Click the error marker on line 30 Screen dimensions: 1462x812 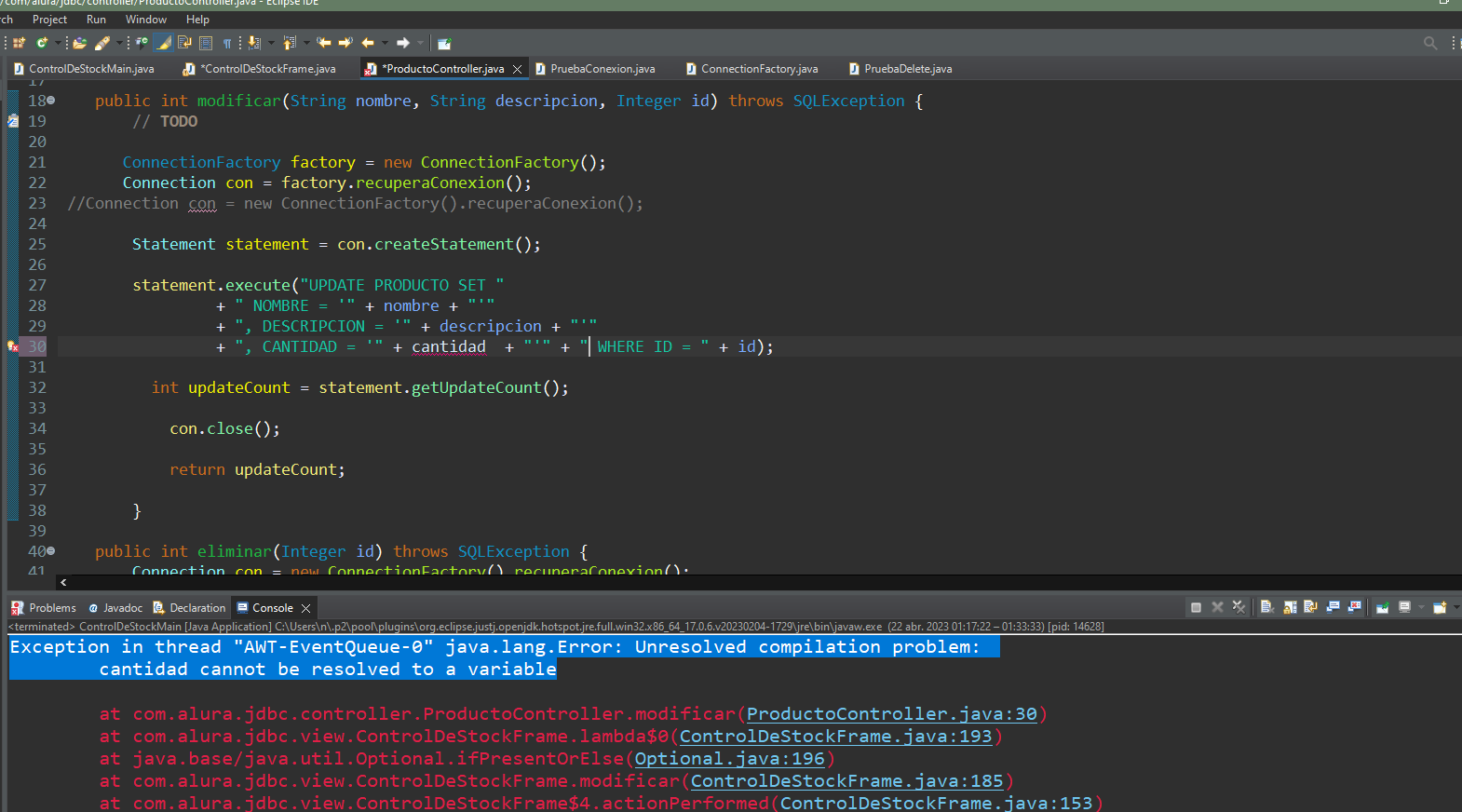(12, 346)
